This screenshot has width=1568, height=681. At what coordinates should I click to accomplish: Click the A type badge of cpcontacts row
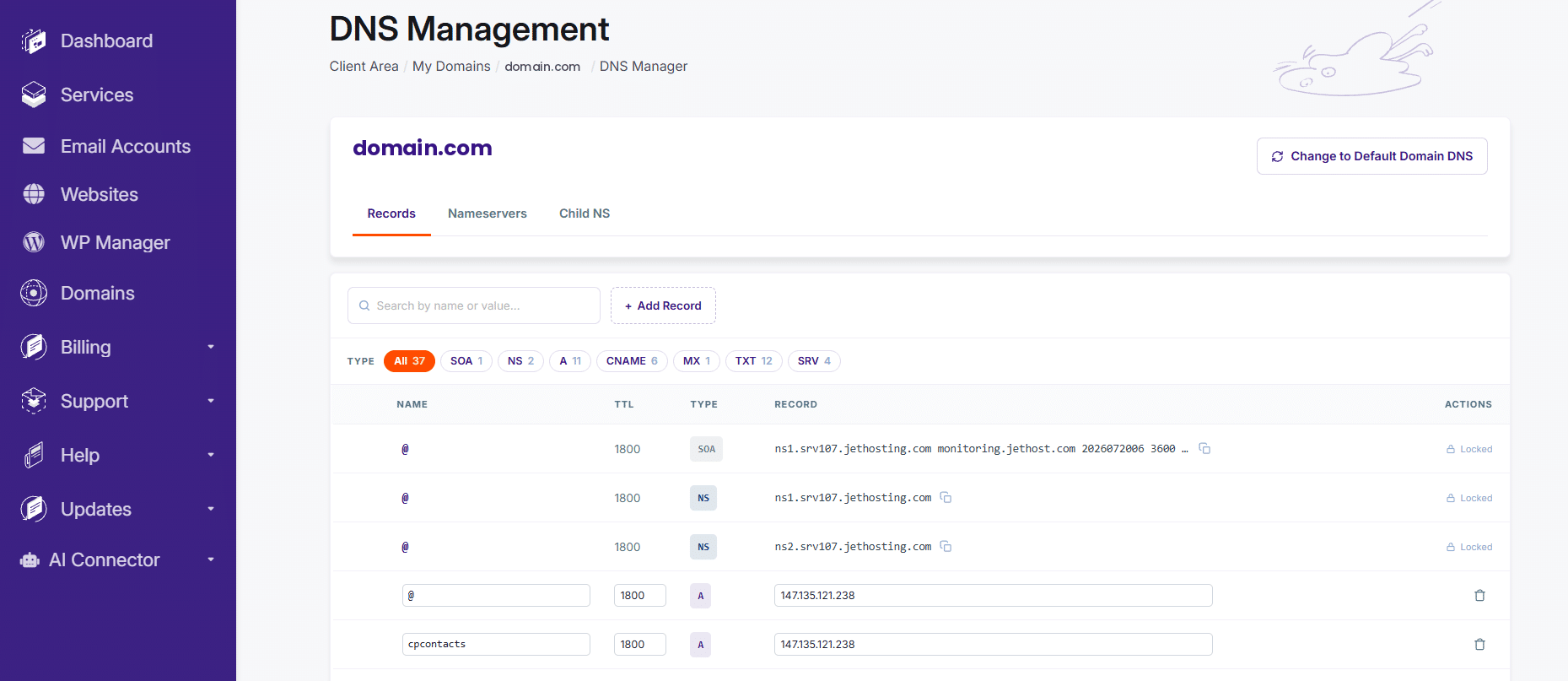(x=700, y=645)
